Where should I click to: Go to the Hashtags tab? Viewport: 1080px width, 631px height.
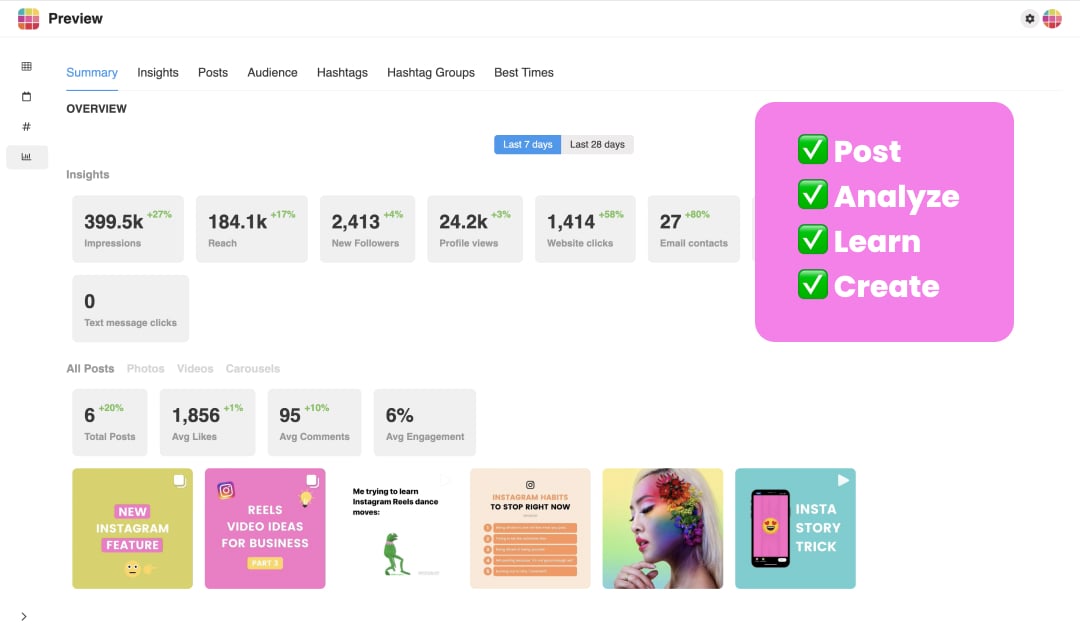tap(342, 72)
